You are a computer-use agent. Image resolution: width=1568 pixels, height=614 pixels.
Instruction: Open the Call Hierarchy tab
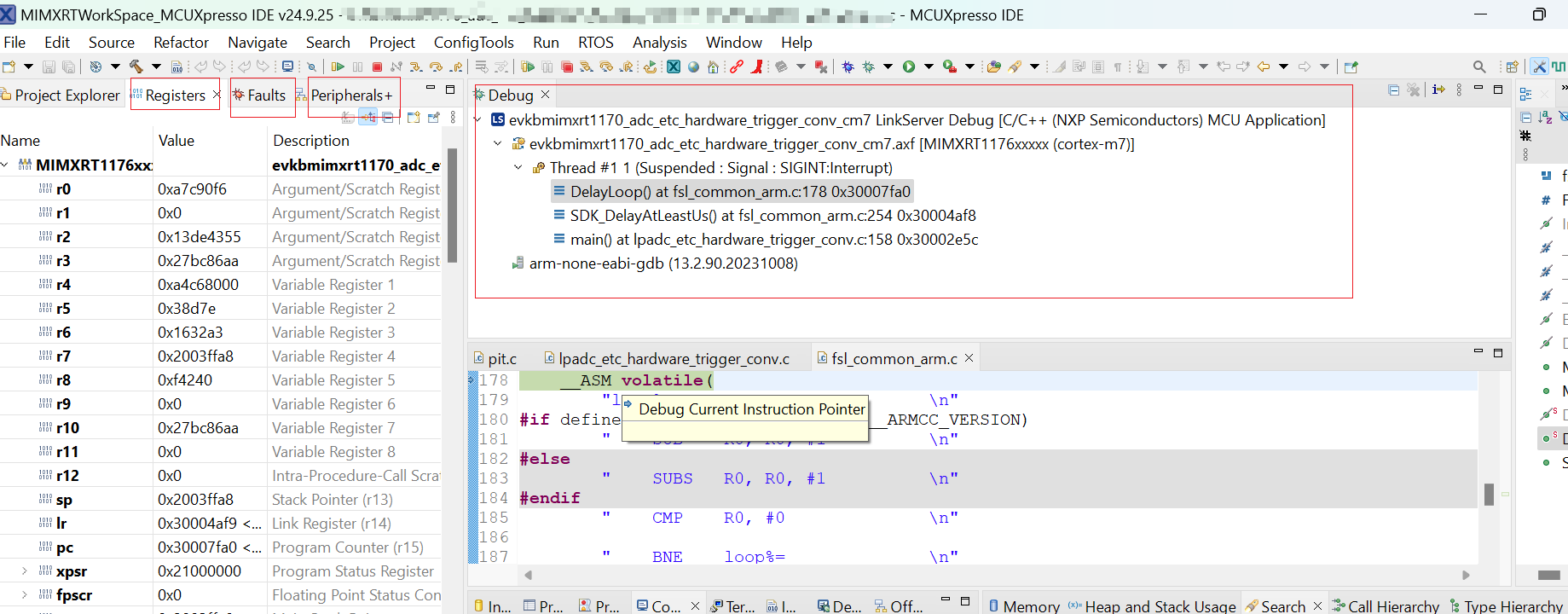point(1386,606)
